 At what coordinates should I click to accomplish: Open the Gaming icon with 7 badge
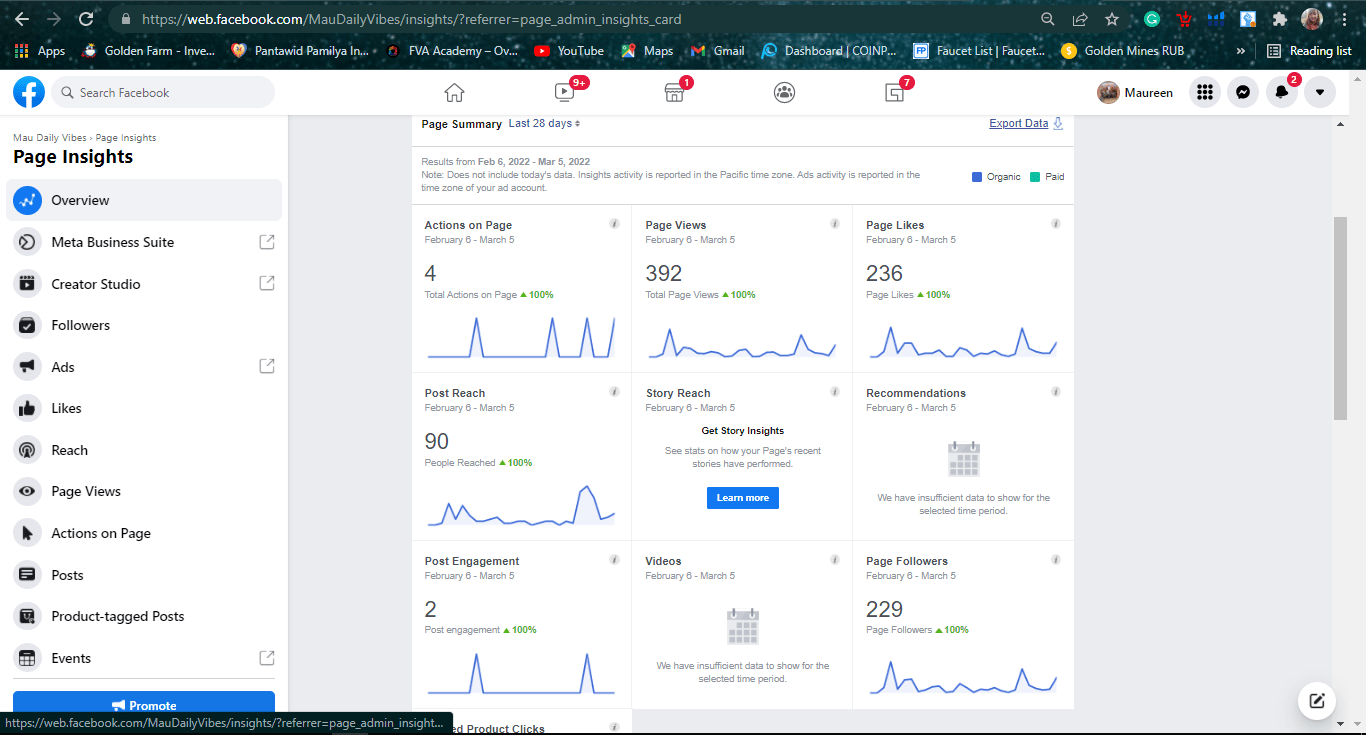[894, 92]
